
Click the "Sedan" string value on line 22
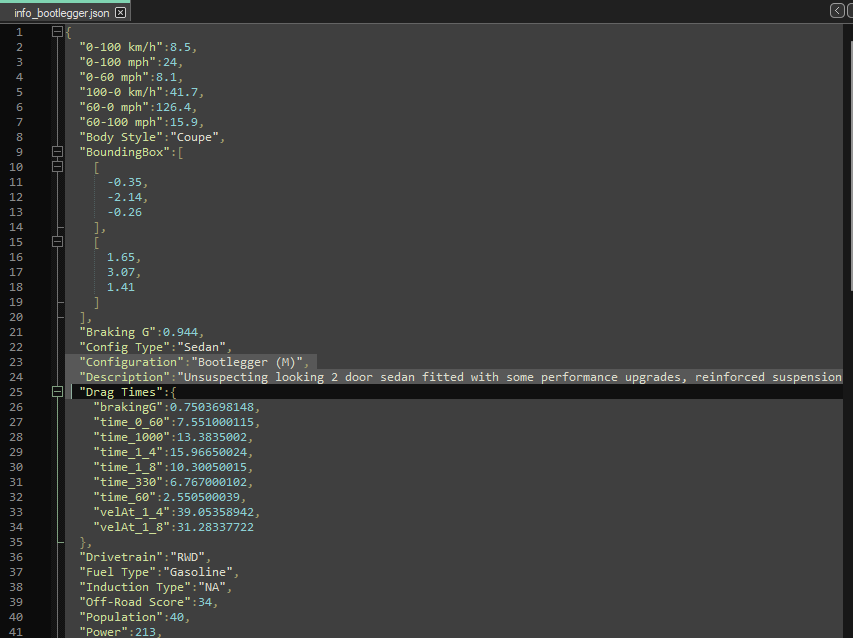[201, 347]
